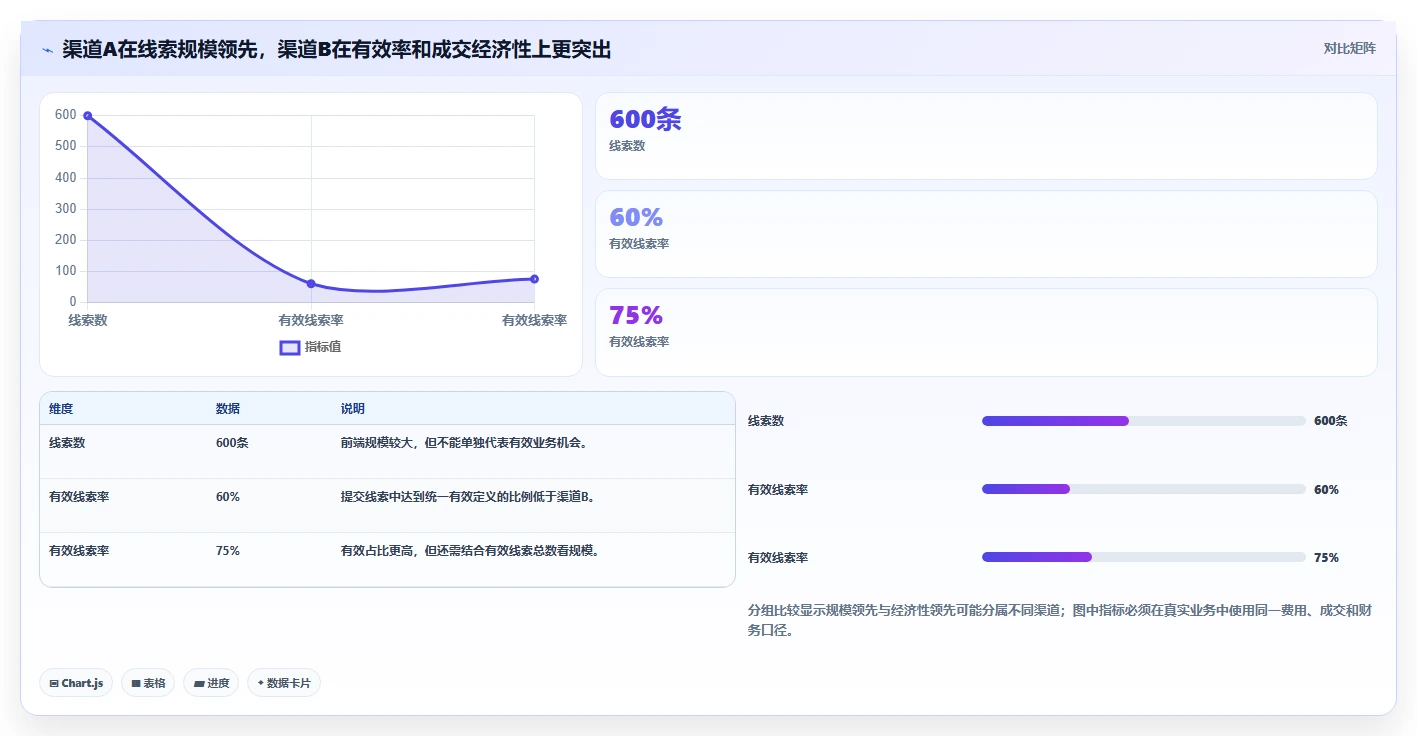Click the 75% value beside the progress bar
This screenshot has height=736, width=1417.
point(1326,558)
